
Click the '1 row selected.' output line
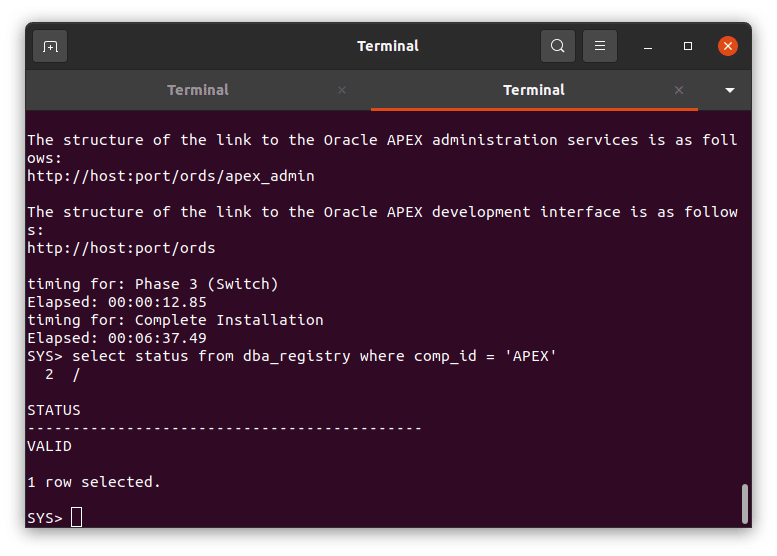point(93,482)
